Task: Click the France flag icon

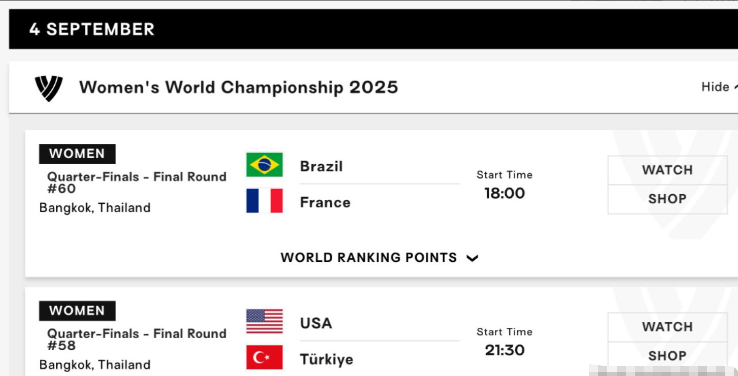Action: click(265, 201)
